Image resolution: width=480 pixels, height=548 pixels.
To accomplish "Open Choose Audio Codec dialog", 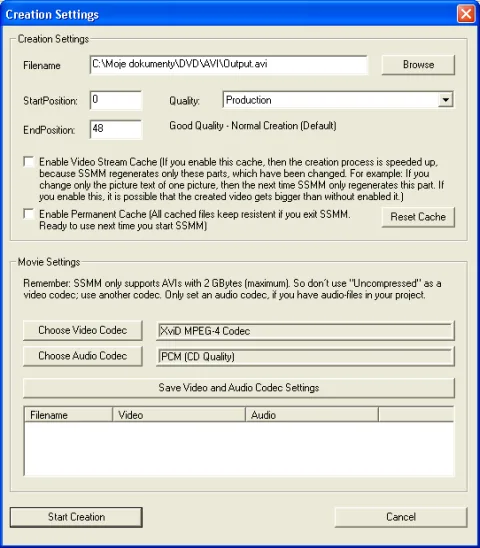I will click(x=83, y=356).
